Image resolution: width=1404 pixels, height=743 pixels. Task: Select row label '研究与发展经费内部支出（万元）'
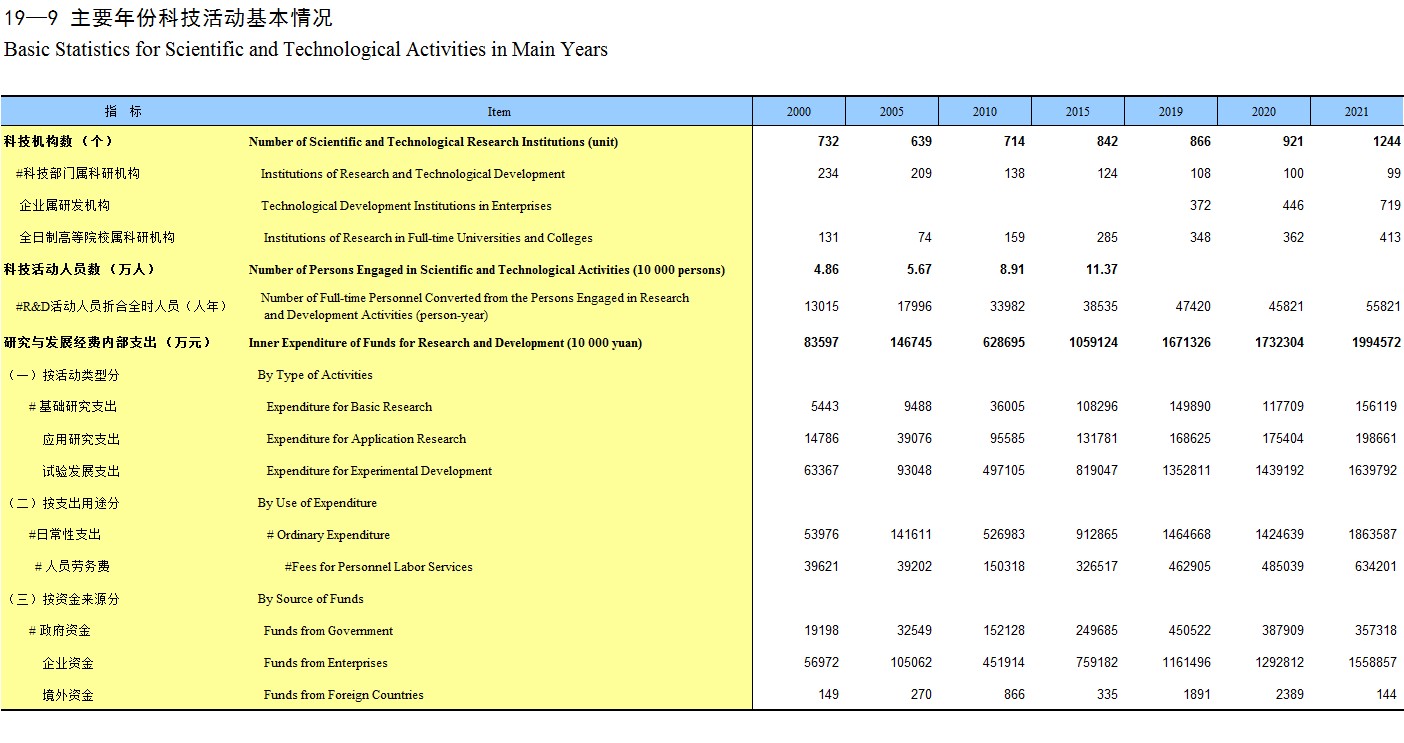[x=108, y=343]
